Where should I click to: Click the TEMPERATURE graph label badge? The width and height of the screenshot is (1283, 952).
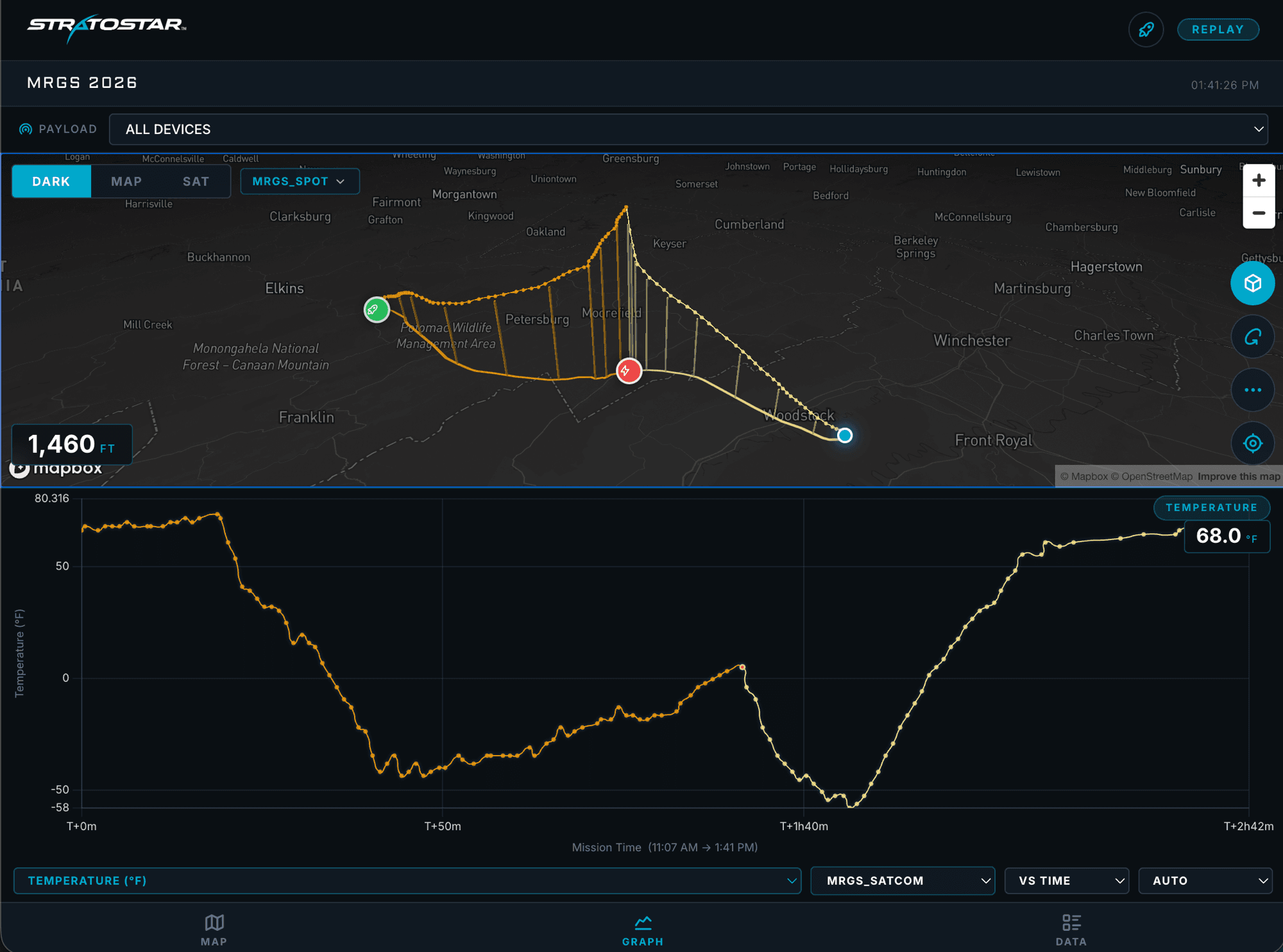(x=1211, y=507)
